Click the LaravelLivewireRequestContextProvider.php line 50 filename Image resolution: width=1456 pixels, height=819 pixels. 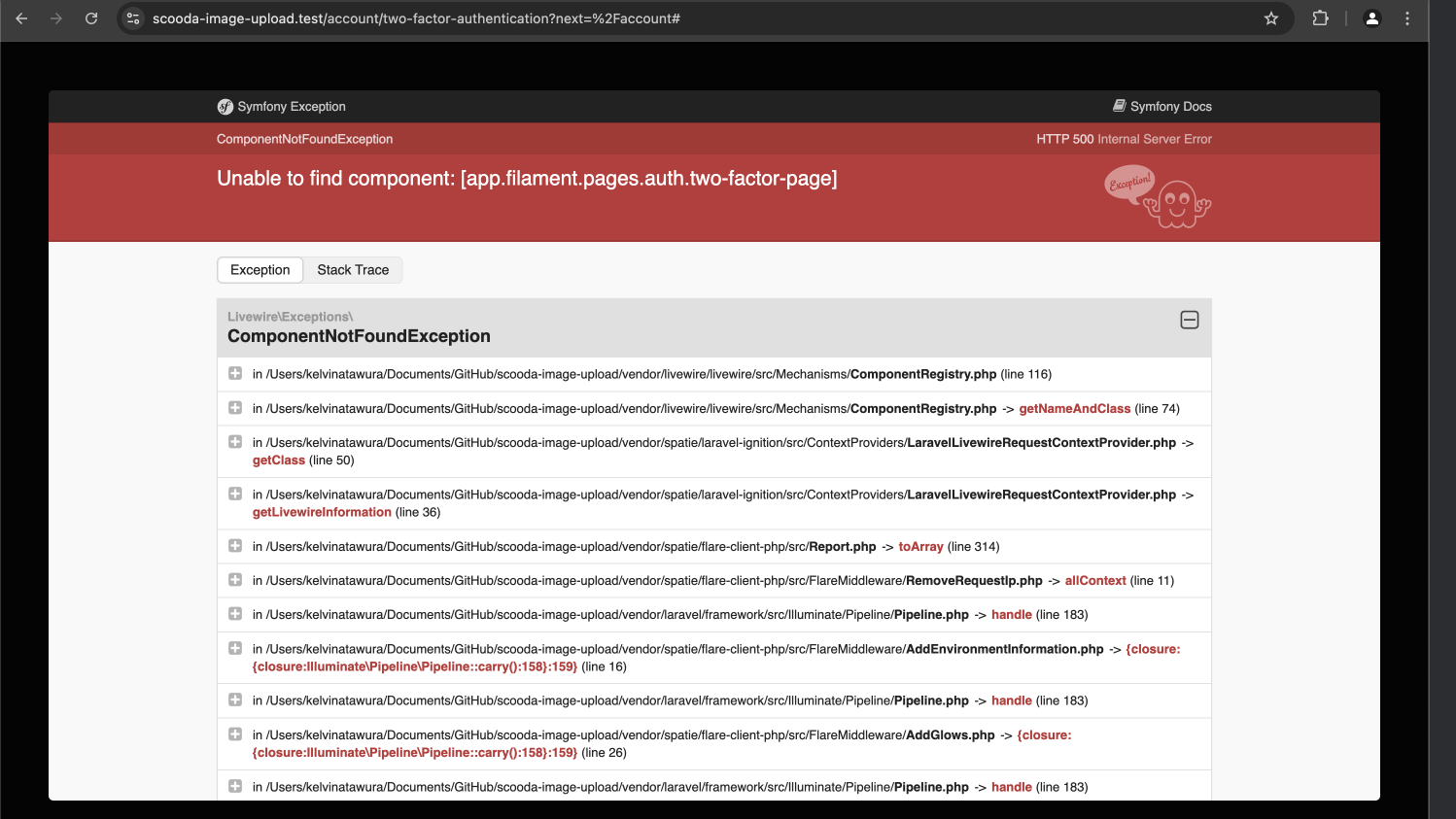[1042, 443]
